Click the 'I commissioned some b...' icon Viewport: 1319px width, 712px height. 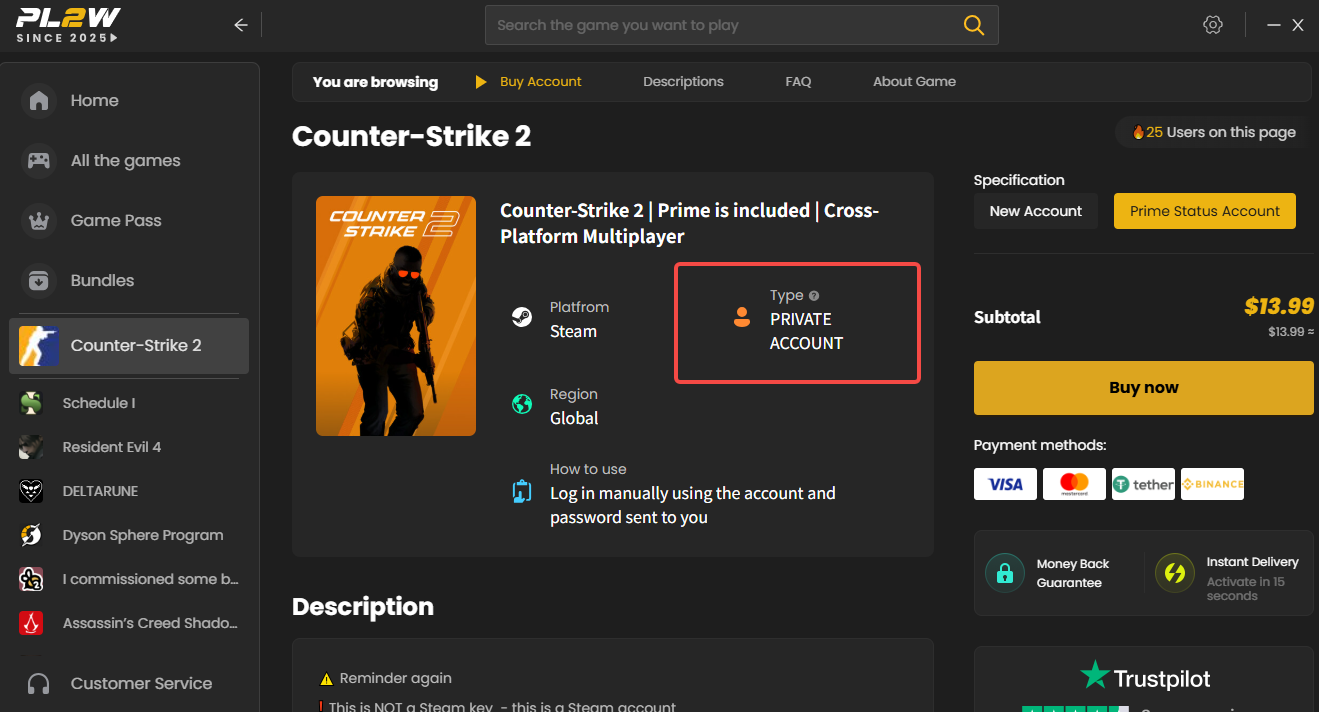point(31,579)
